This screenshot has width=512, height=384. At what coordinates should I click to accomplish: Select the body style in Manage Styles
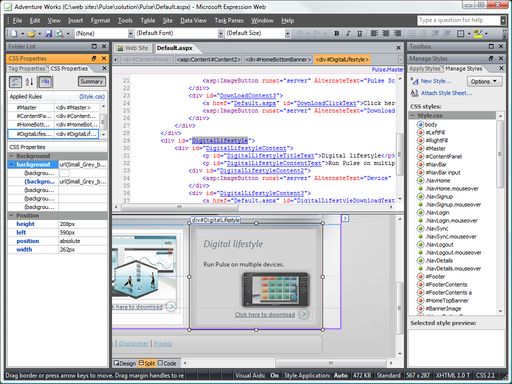[431, 124]
